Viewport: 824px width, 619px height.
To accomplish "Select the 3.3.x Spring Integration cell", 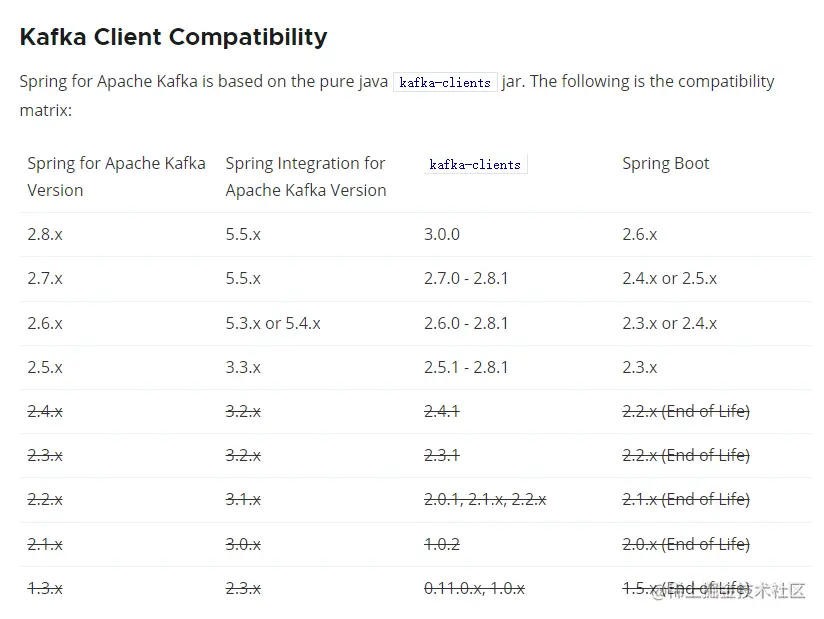I will click(x=243, y=367).
